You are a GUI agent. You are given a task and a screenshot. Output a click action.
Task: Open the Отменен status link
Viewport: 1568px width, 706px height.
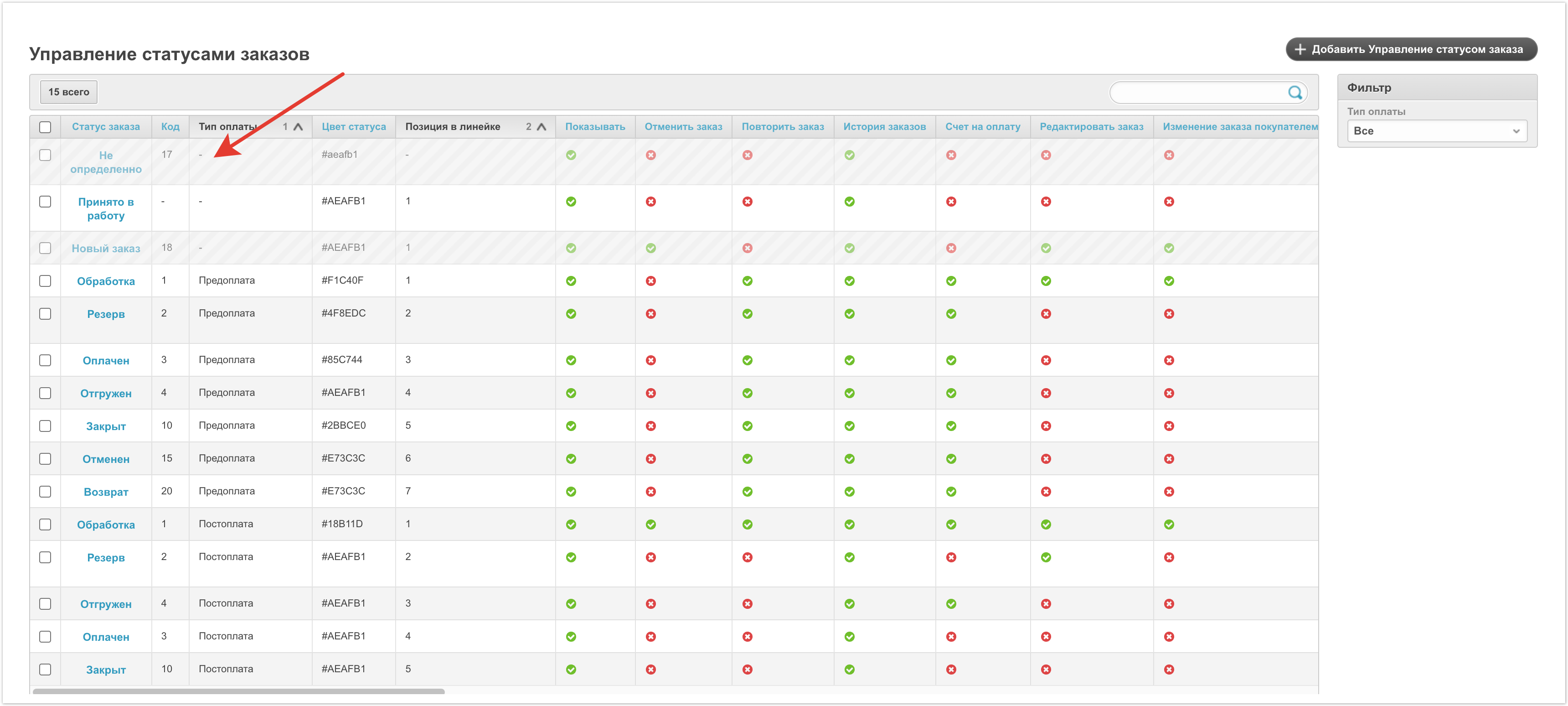tap(106, 459)
